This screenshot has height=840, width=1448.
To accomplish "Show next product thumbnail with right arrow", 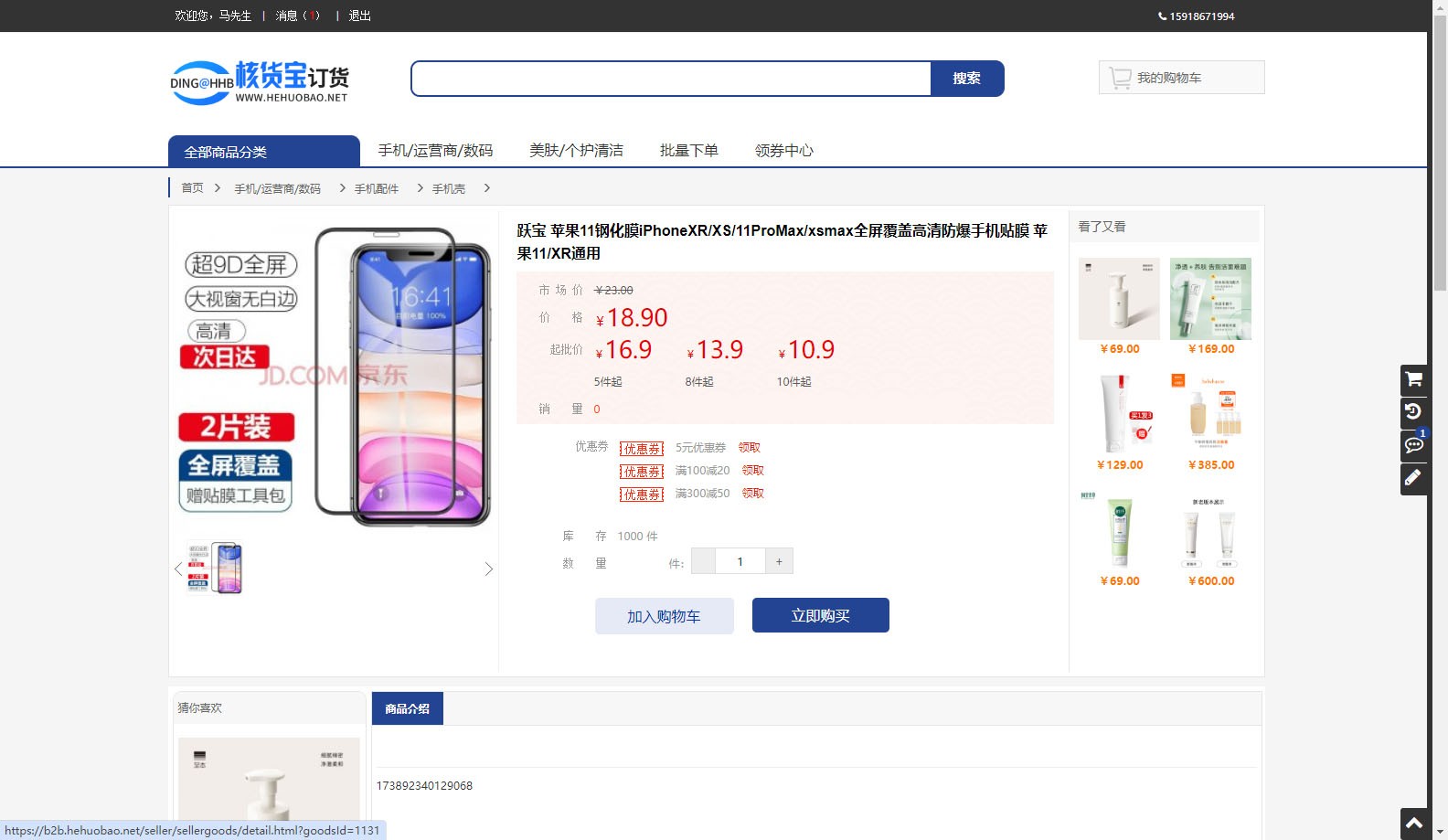I will [488, 569].
